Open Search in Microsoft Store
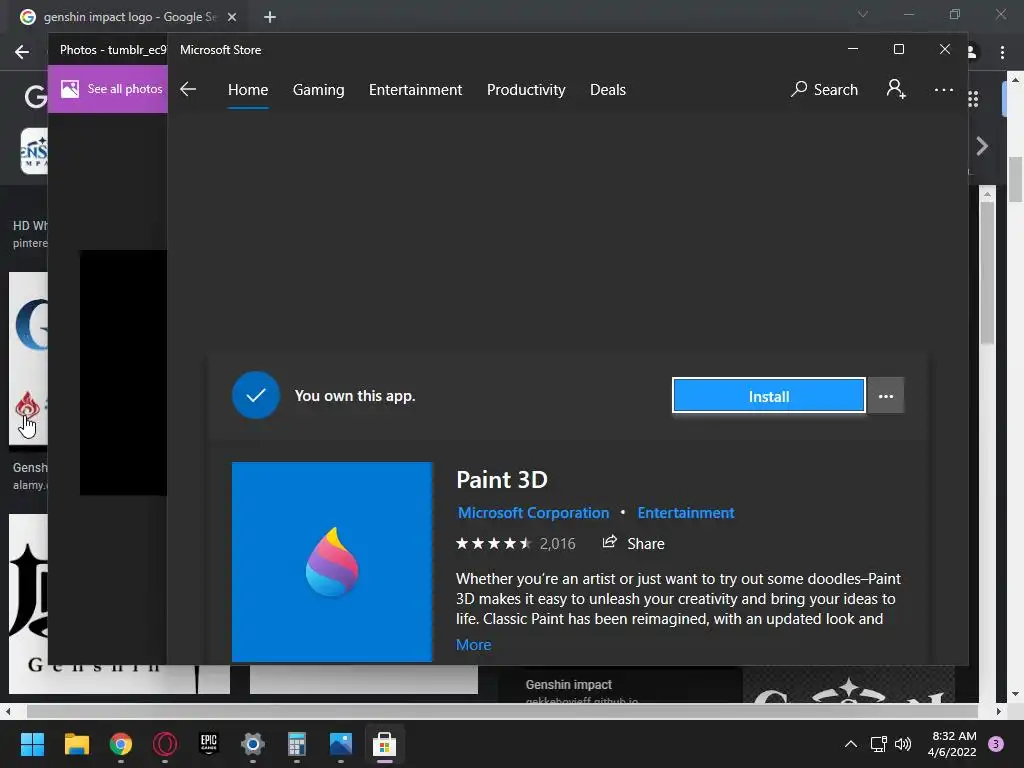This screenshot has height=768, width=1024. 824,89
